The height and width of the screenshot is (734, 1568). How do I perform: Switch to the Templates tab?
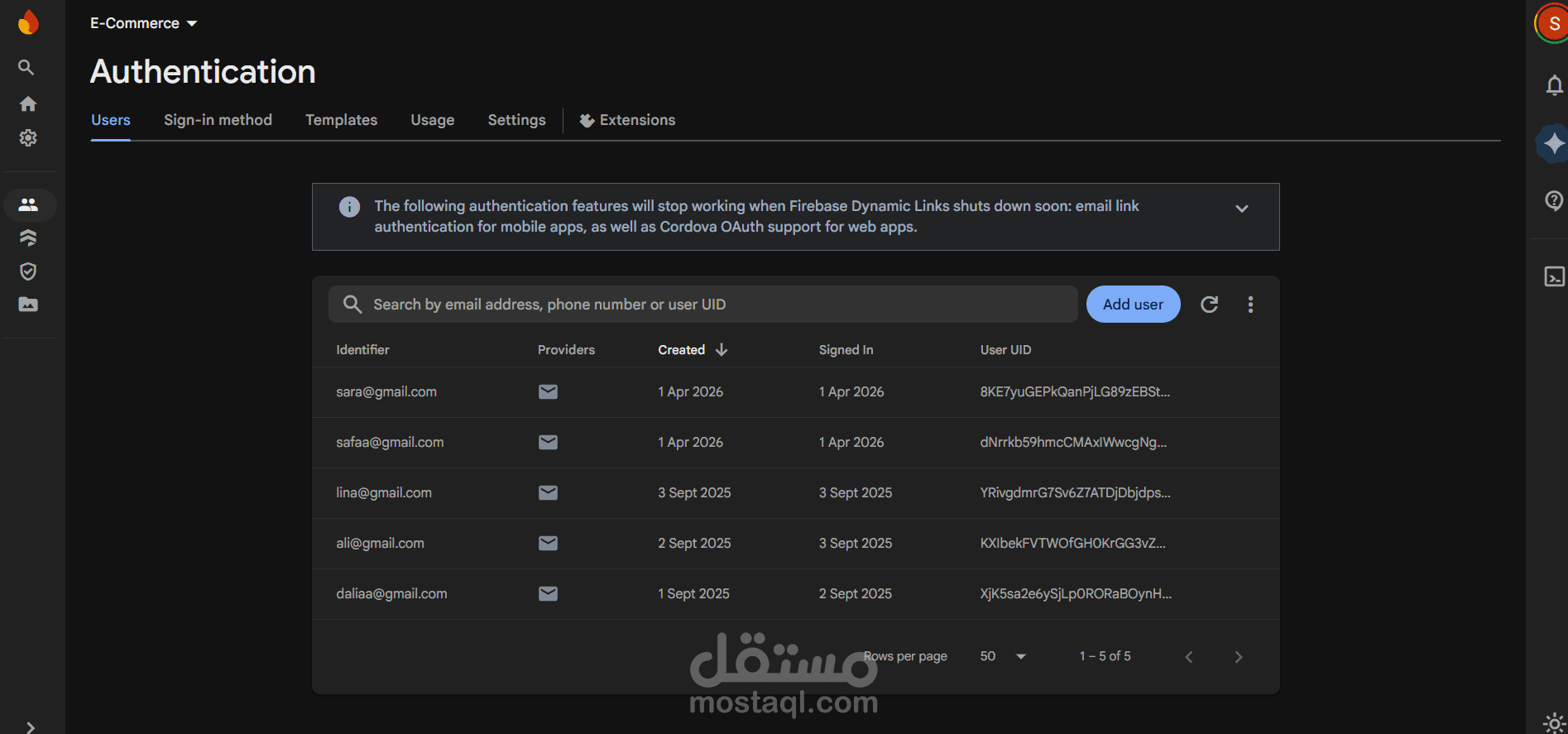(341, 120)
